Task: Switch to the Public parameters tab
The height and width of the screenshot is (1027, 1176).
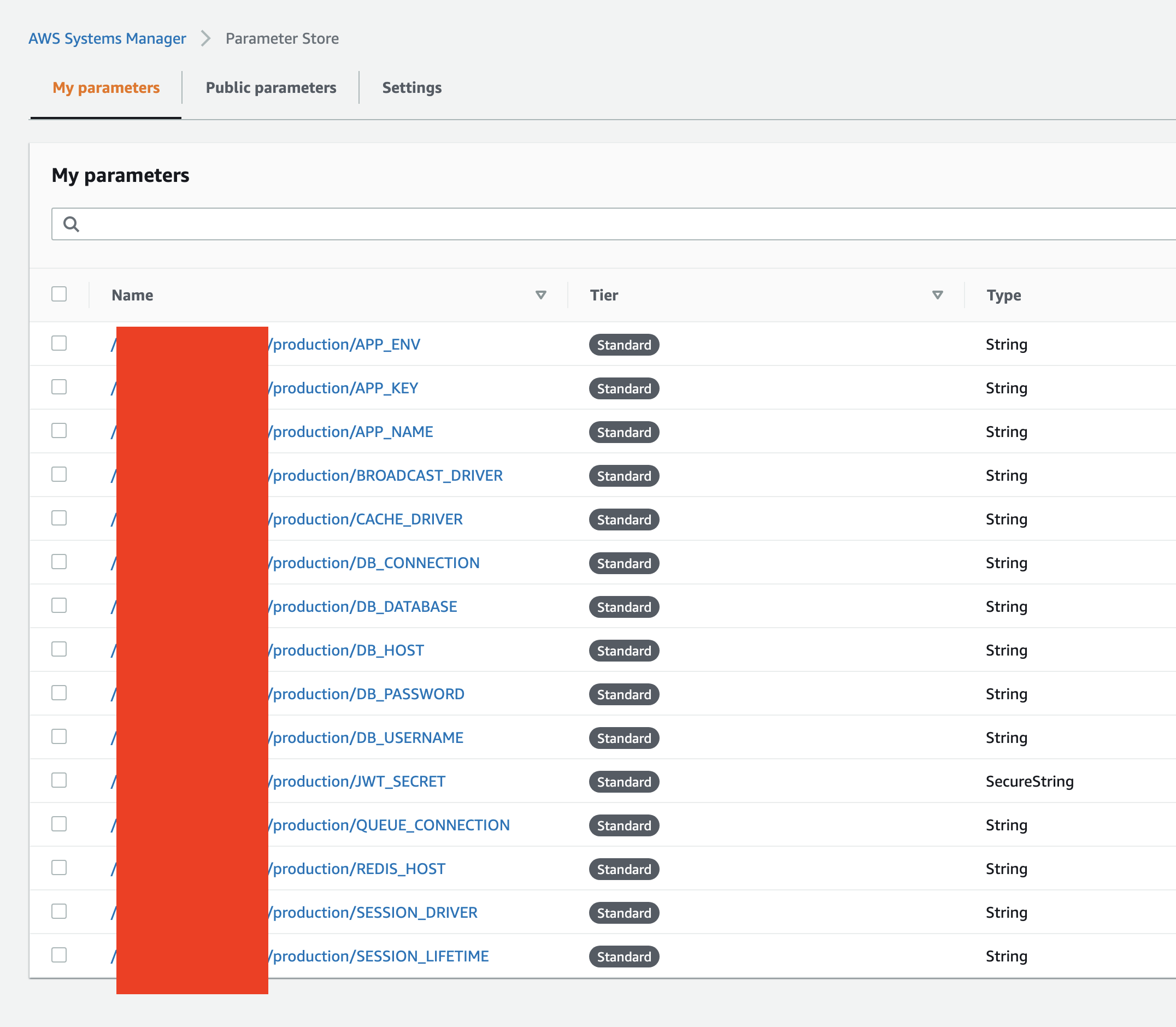Action: (271, 88)
